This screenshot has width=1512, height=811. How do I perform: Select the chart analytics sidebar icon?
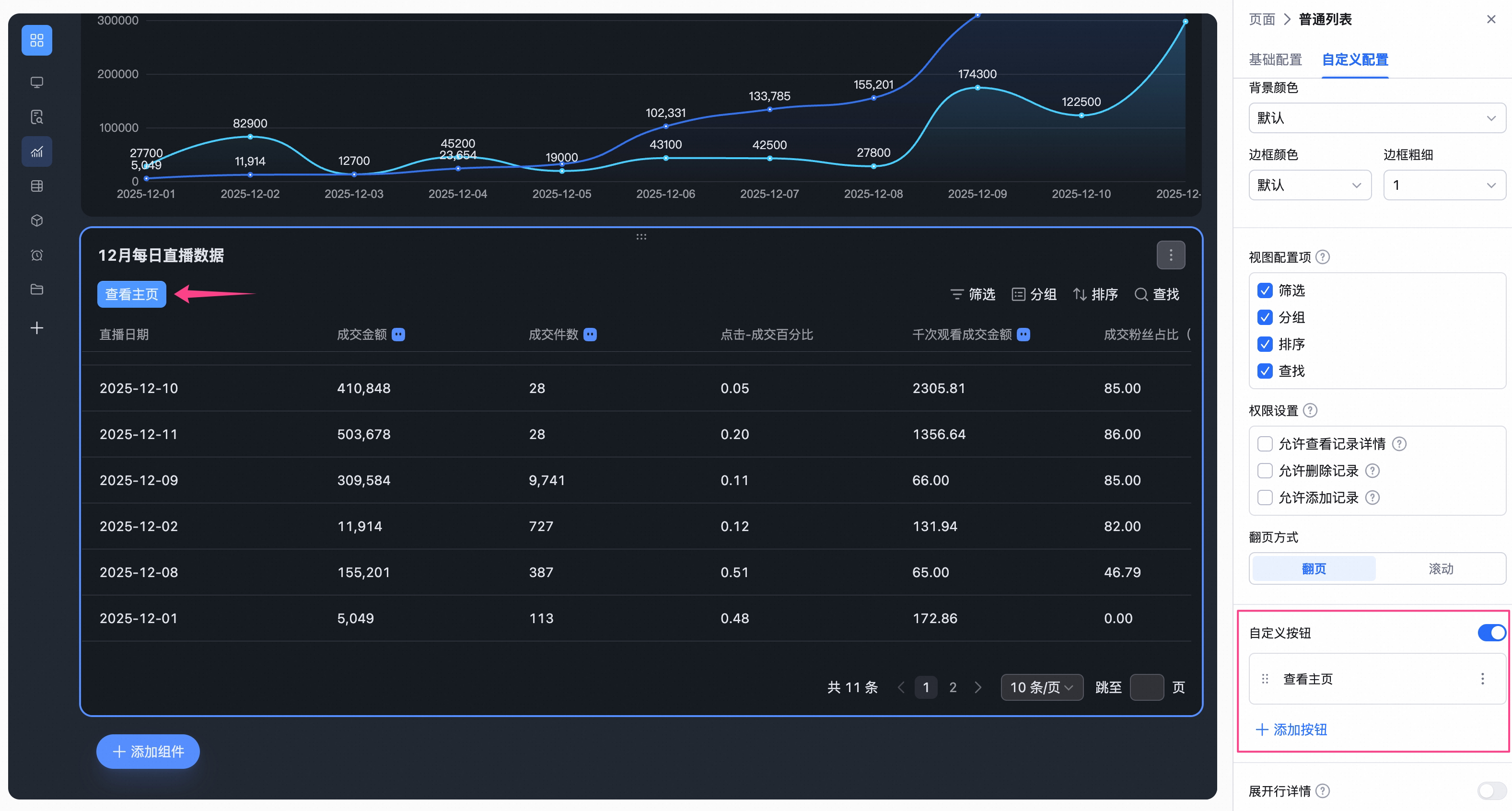pyautogui.click(x=36, y=152)
